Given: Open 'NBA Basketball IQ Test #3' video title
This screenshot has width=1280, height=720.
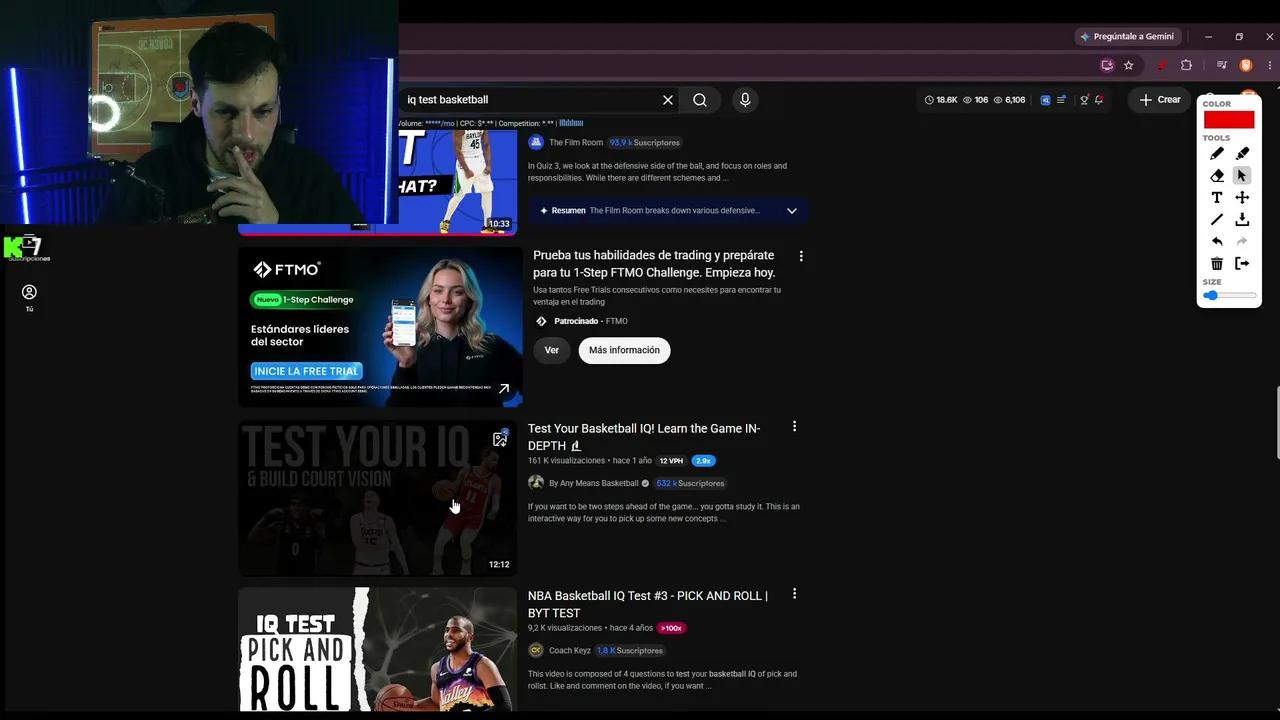Looking at the screenshot, I should click(648, 604).
